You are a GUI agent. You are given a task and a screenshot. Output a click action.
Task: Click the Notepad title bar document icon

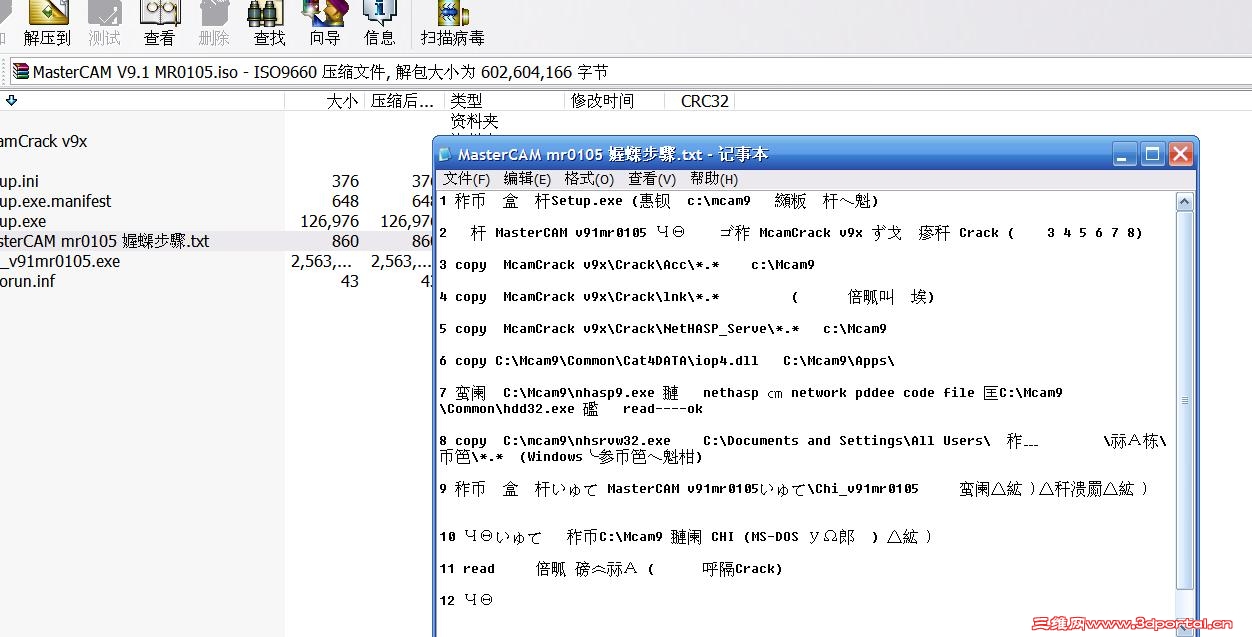445,154
